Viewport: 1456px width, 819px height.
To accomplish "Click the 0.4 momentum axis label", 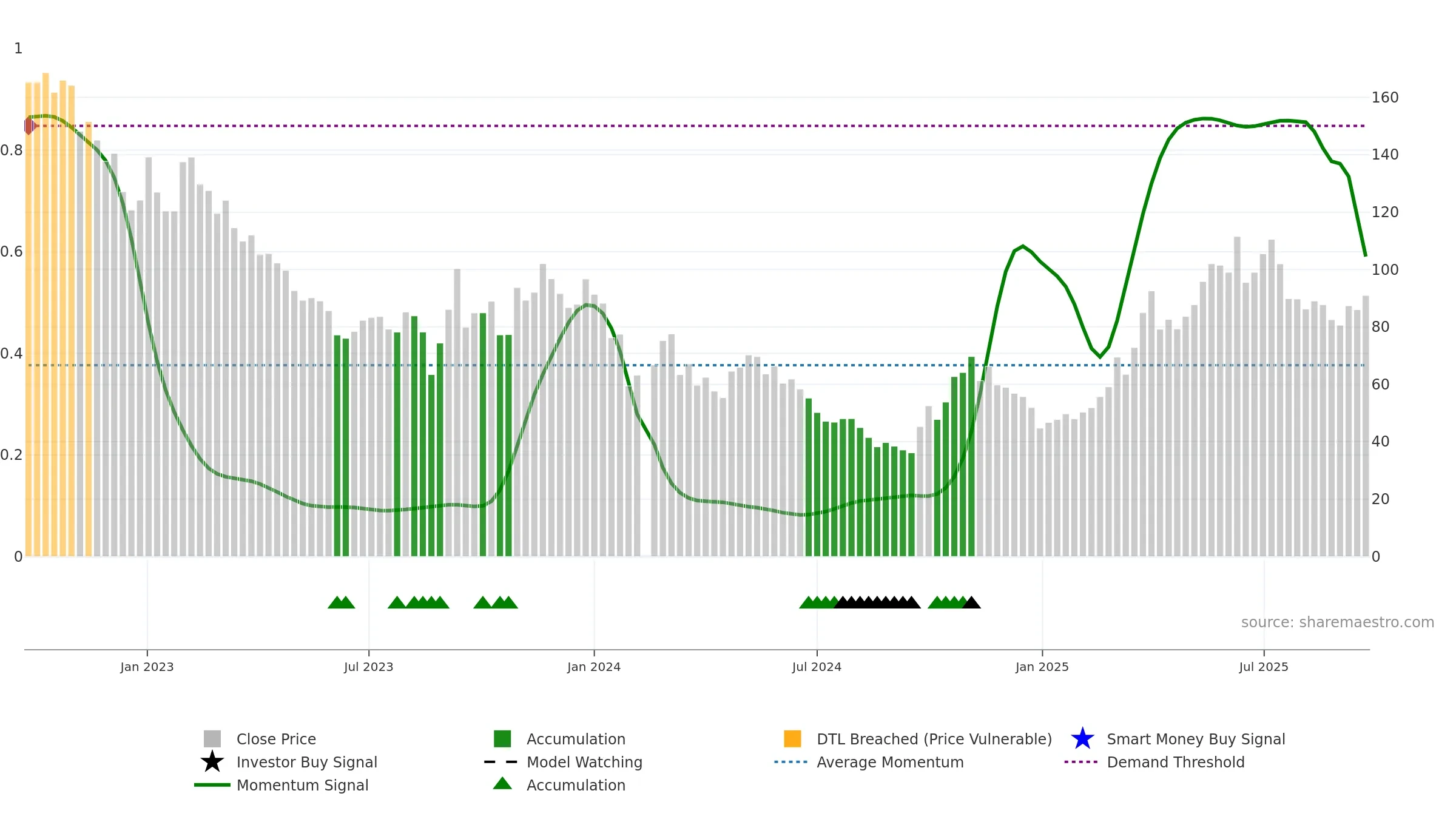I will click(x=12, y=354).
